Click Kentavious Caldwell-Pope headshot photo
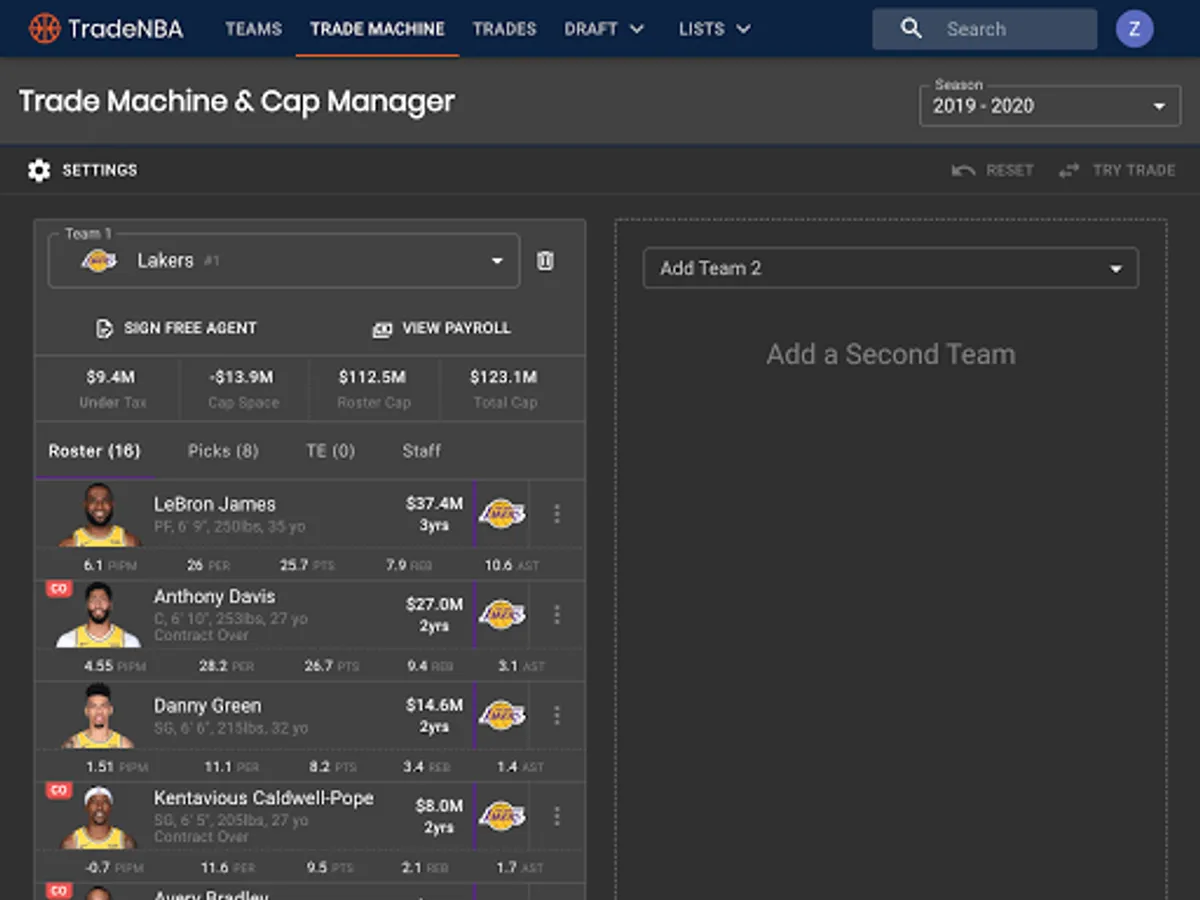 pyautogui.click(x=99, y=817)
